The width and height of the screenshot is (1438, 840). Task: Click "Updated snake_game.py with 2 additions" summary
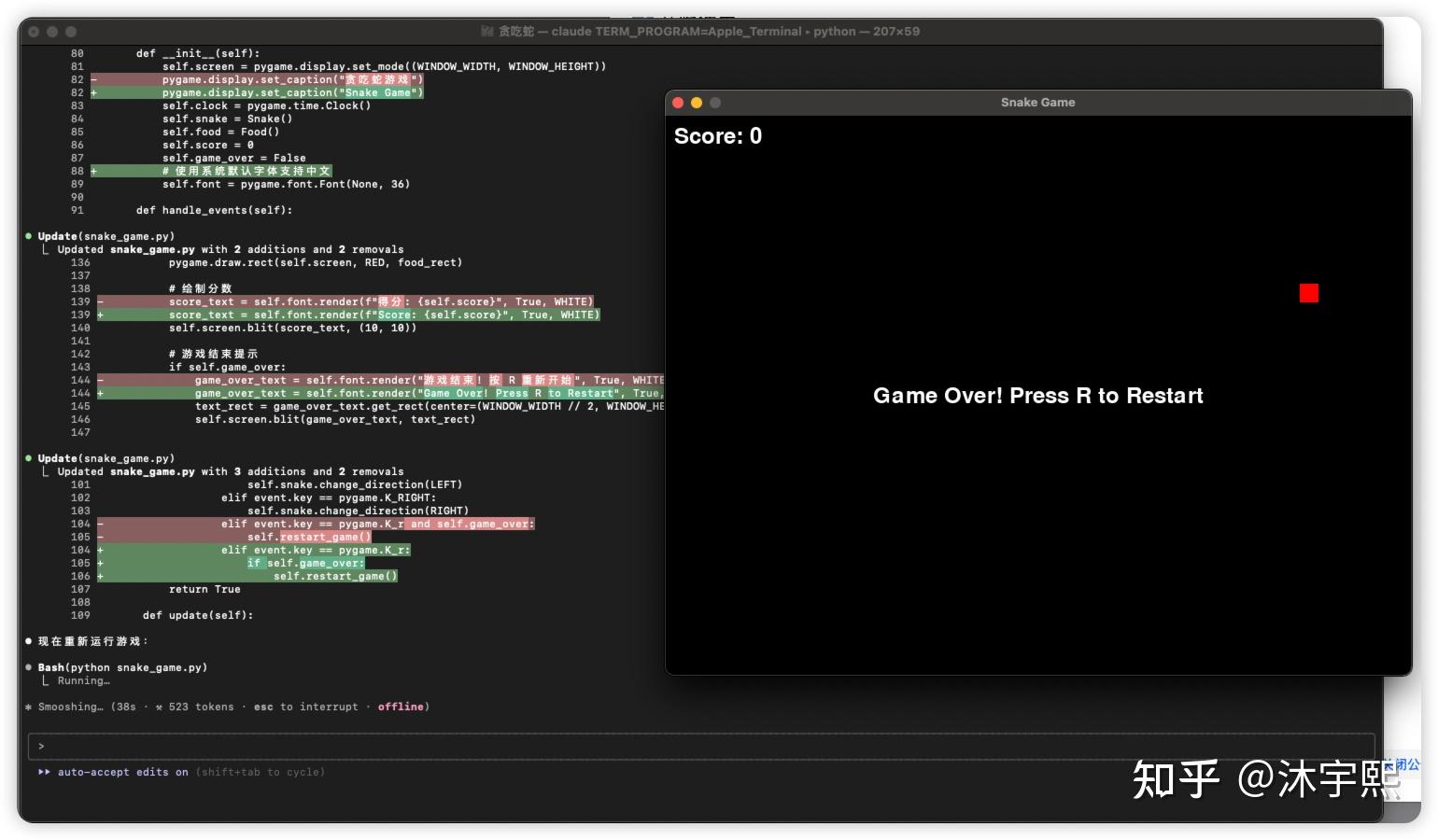coord(231,249)
